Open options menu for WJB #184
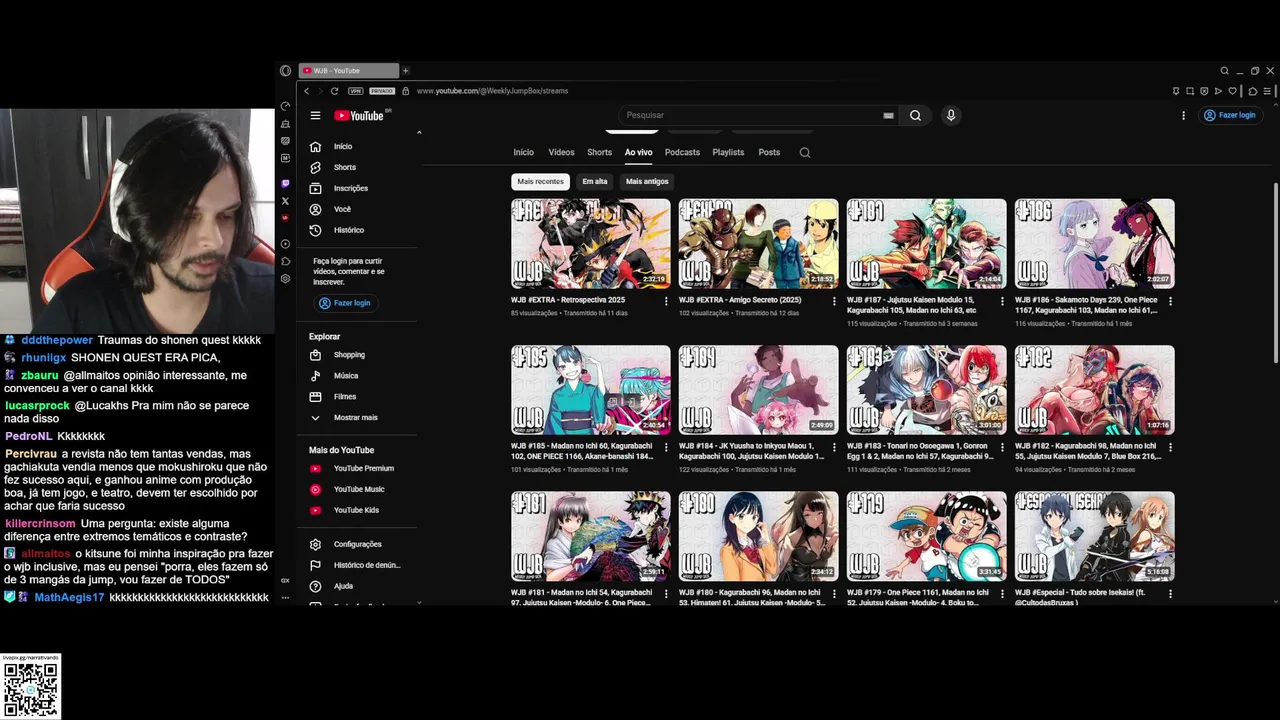 point(834,447)
